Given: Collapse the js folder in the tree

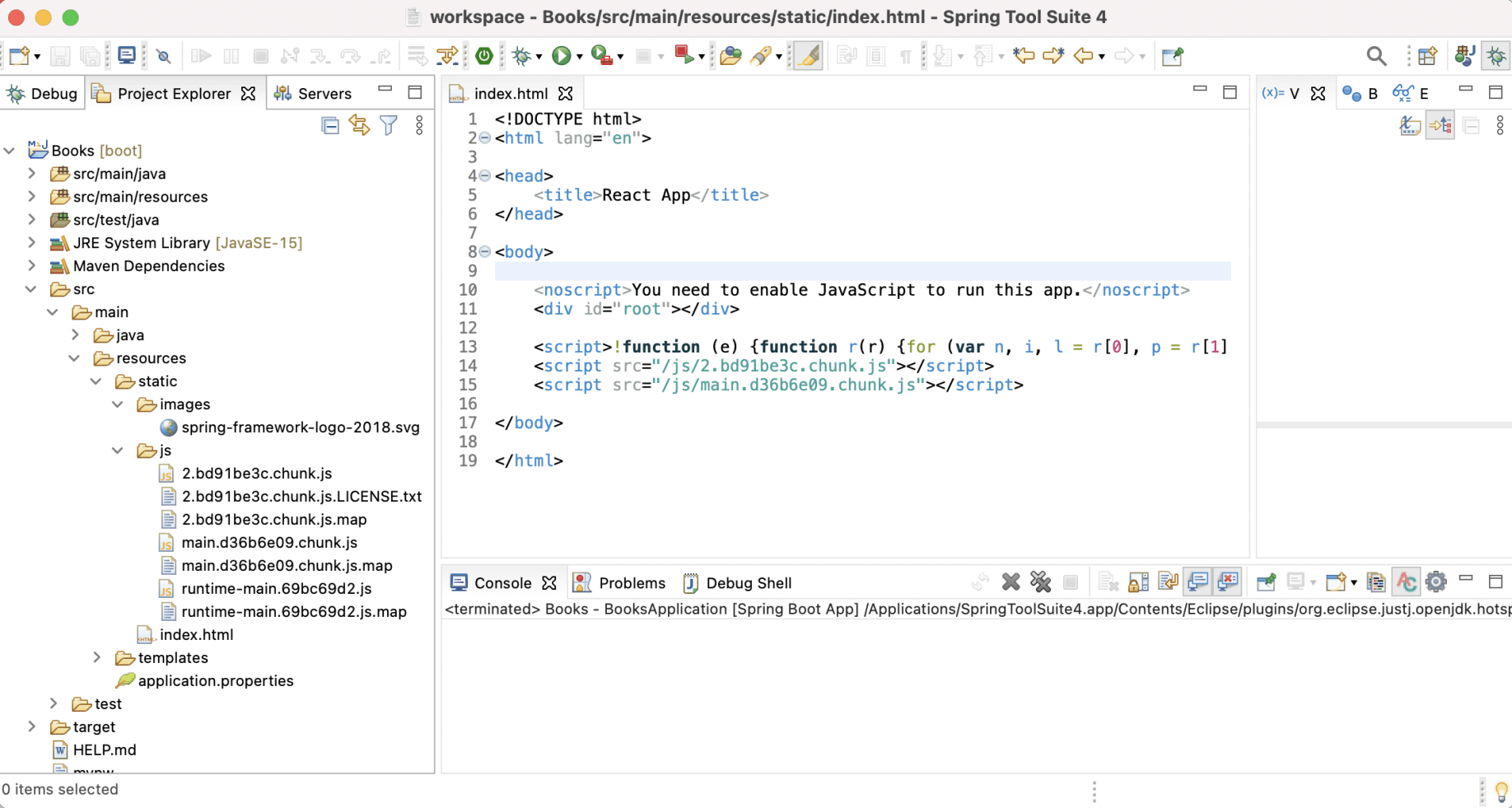Looking at the screenshot, I should pyautogui.click(x=118, y=451).
